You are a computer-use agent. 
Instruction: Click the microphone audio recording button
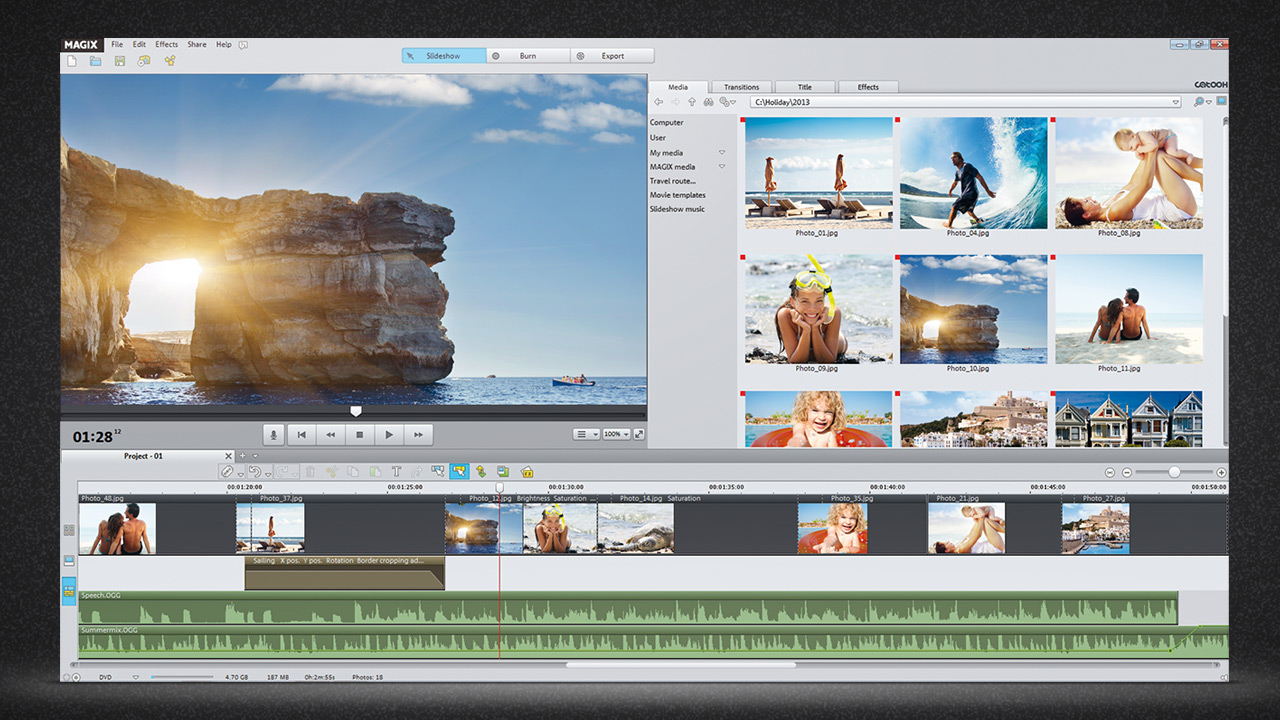click(x=274, y=435)
